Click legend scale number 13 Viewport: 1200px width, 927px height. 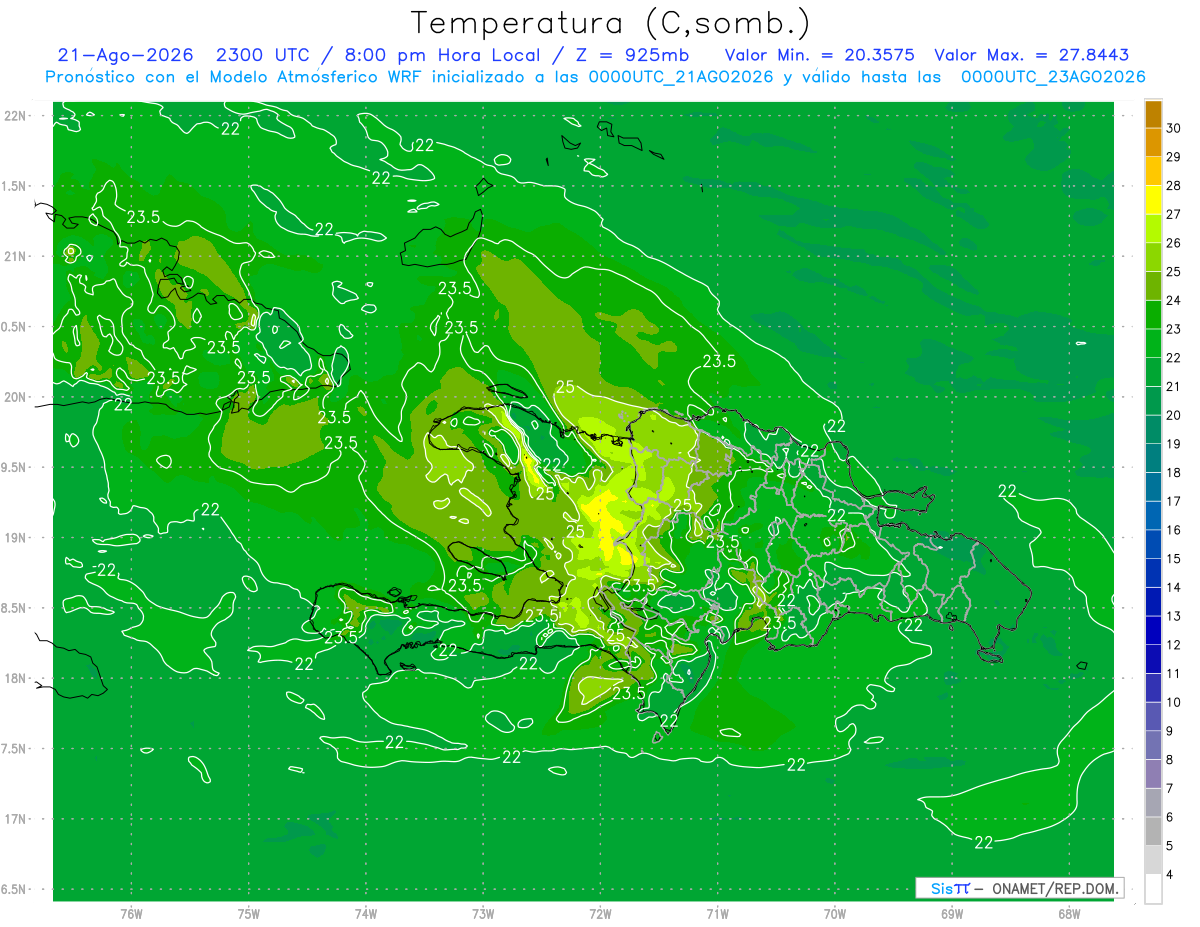[1174, 616]
